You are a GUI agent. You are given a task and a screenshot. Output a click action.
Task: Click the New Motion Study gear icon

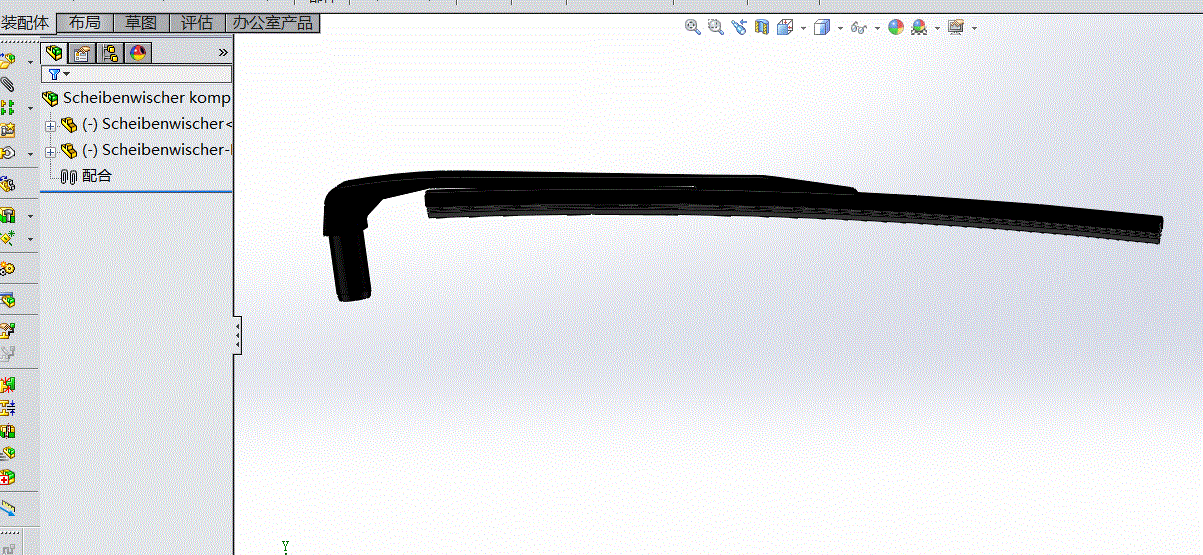pyautogui.click(x=8, y=269)
